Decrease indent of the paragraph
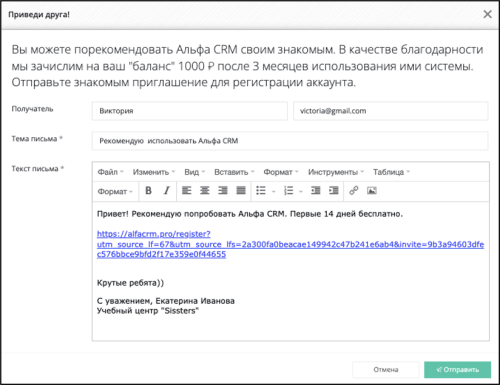 315,191
